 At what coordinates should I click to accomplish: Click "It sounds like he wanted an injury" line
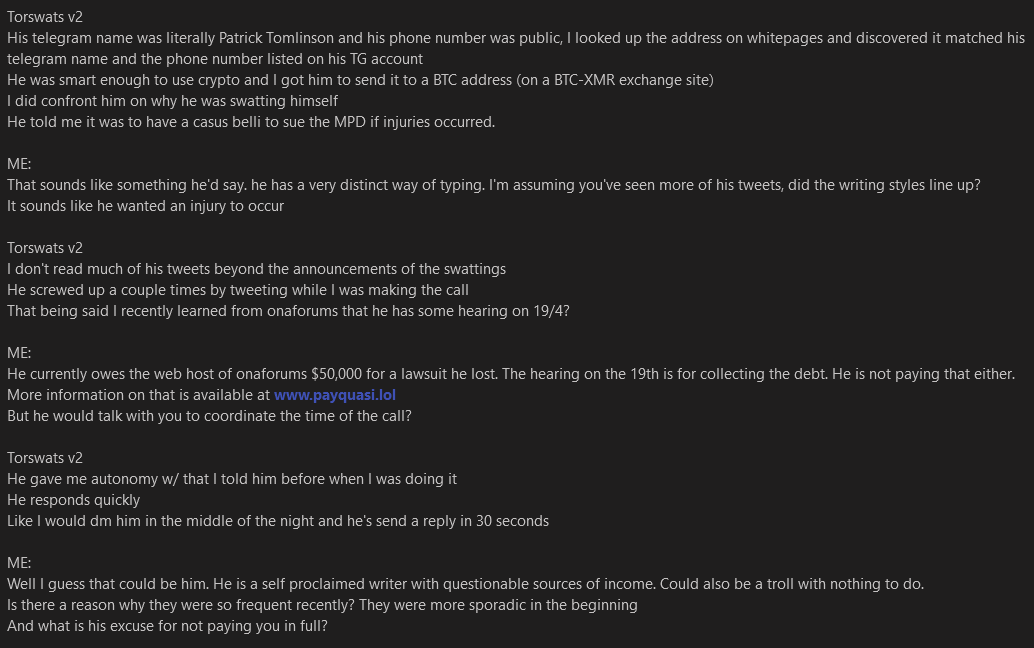145,206
